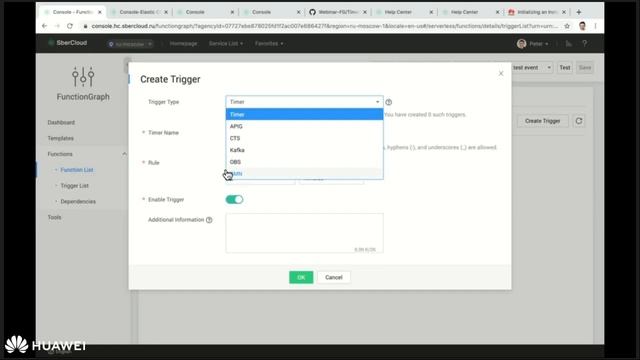The image size is (640, 360).
Task: Click the Additional Information help icon
Action: pyautogui.click(x=209, y=220)
